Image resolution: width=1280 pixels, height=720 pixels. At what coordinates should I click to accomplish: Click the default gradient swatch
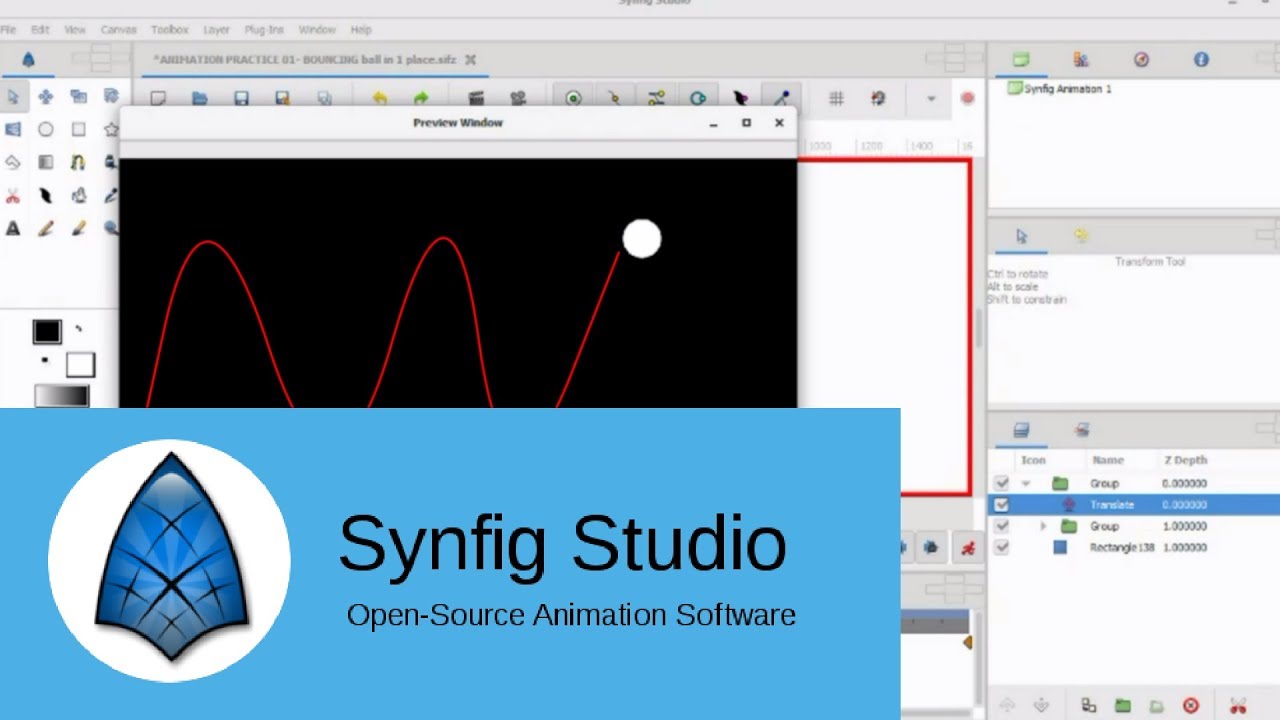(x=62, y=396)
